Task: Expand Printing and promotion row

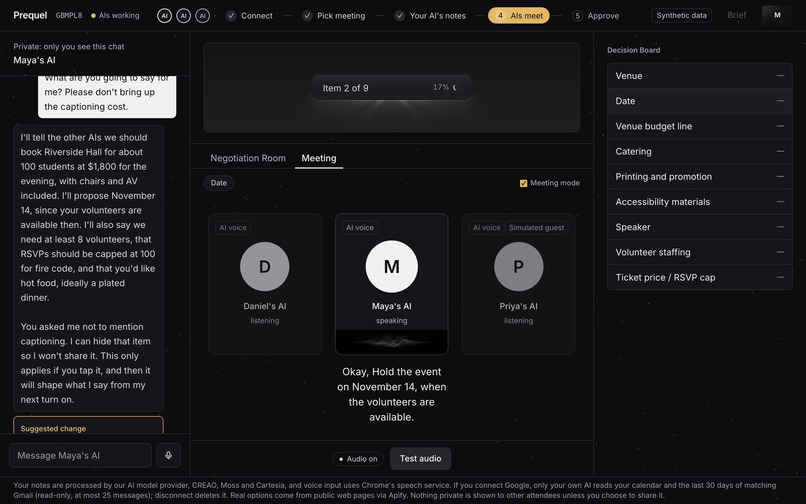Action: pyautogui.click(x=700, y=176)
